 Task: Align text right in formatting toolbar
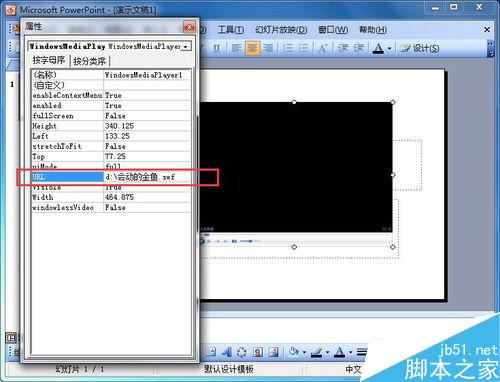[268, 48]
